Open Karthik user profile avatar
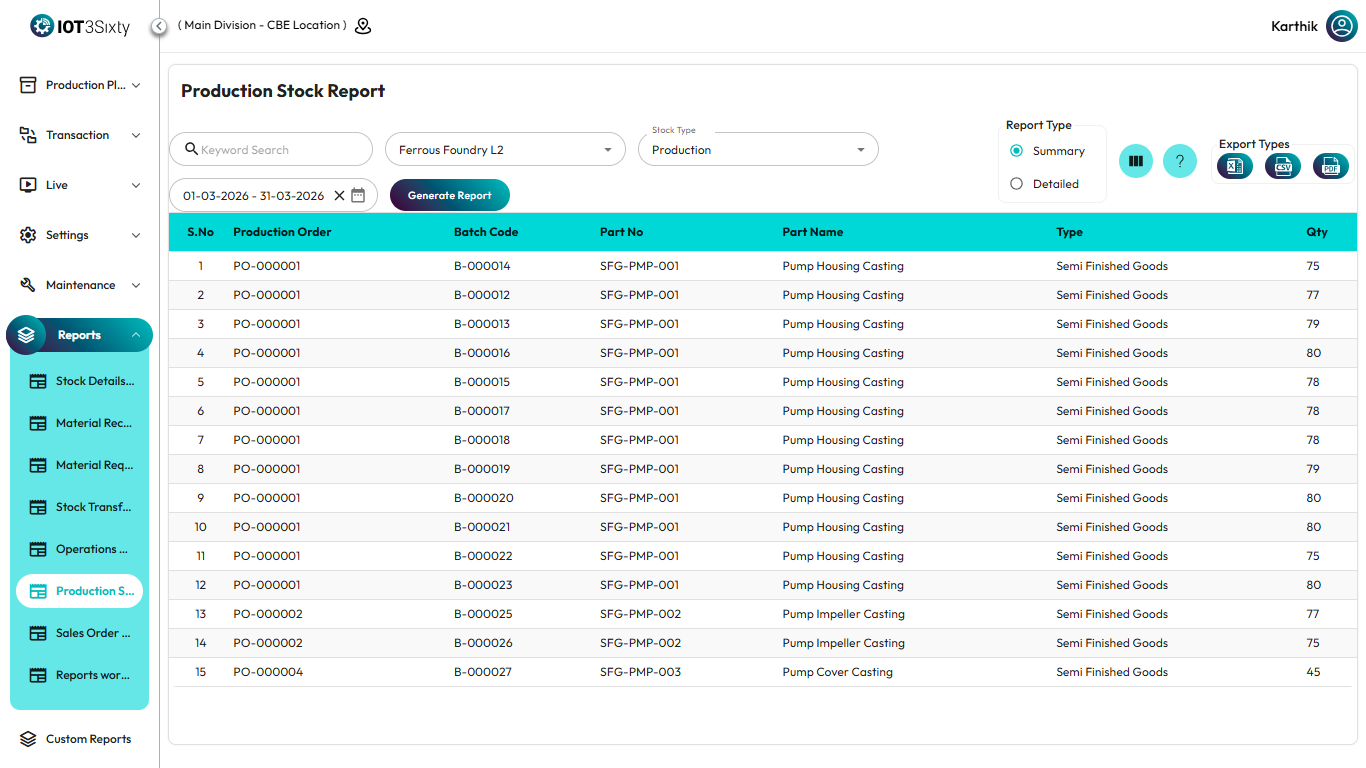The height and width of the screenshot is (768, 1366). pos(1341,26)
